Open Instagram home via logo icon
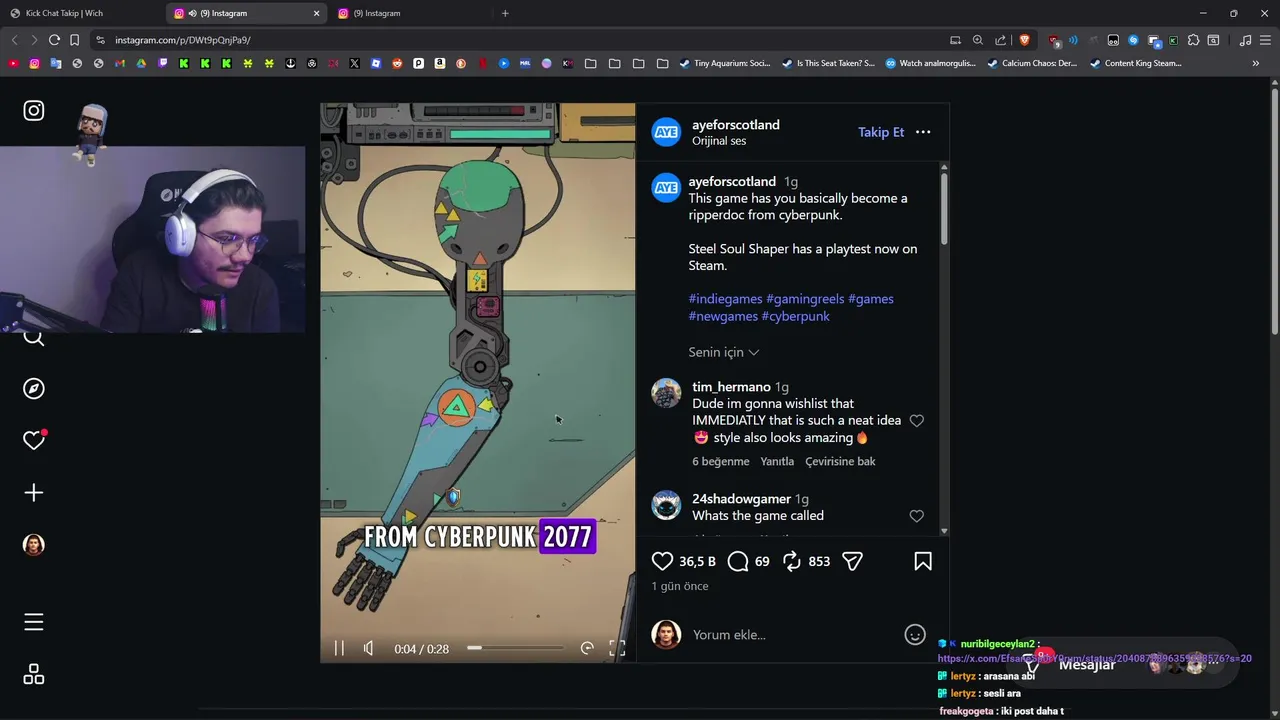Screen dimensions: 1280x720 [x=34, y=111]
